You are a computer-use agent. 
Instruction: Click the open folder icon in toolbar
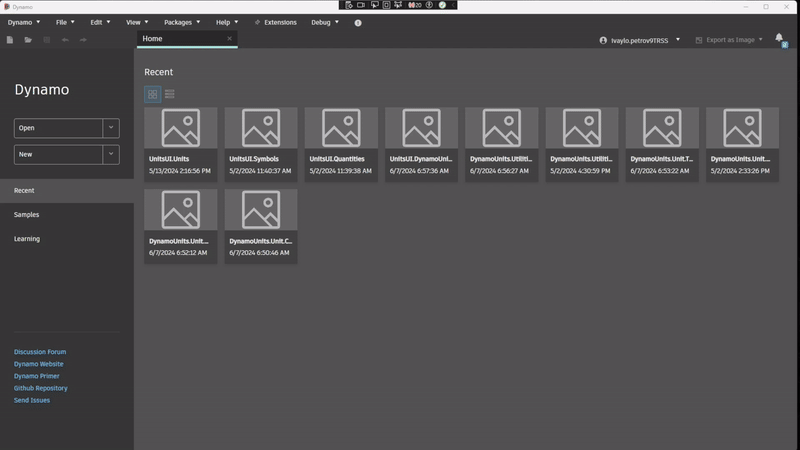28,40
